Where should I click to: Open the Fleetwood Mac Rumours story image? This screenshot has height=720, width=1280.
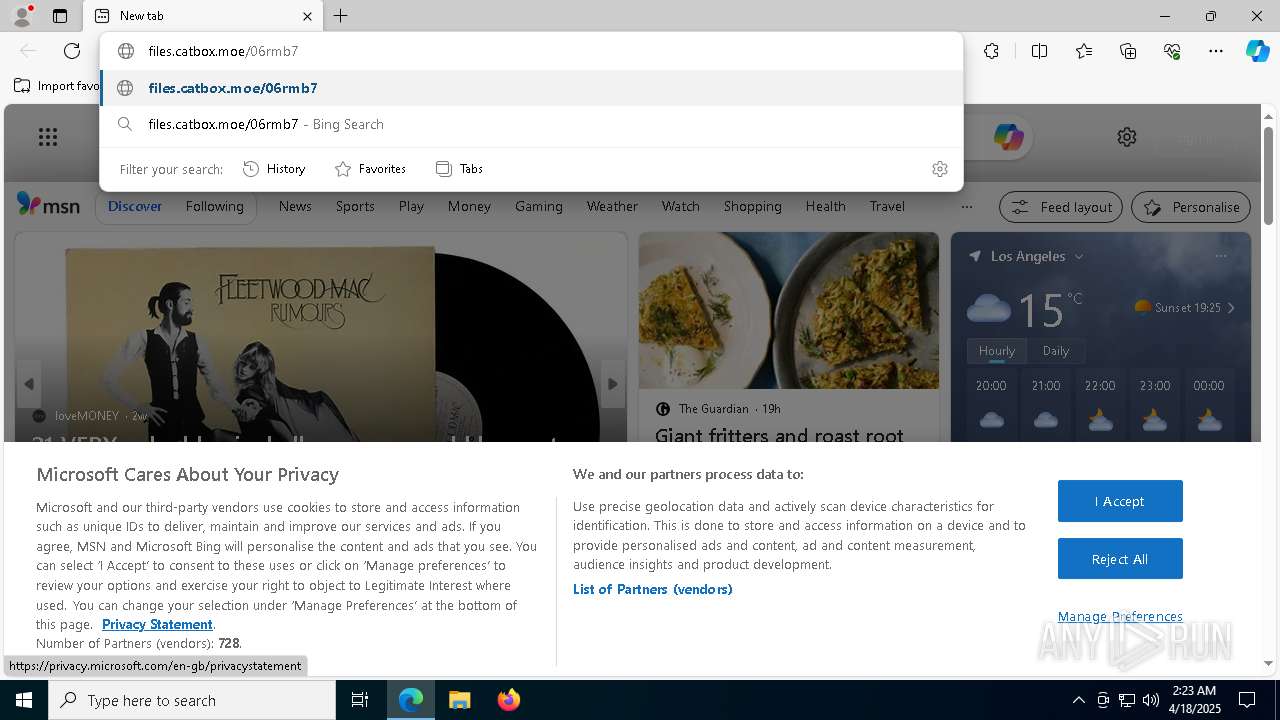pos(320,336)
